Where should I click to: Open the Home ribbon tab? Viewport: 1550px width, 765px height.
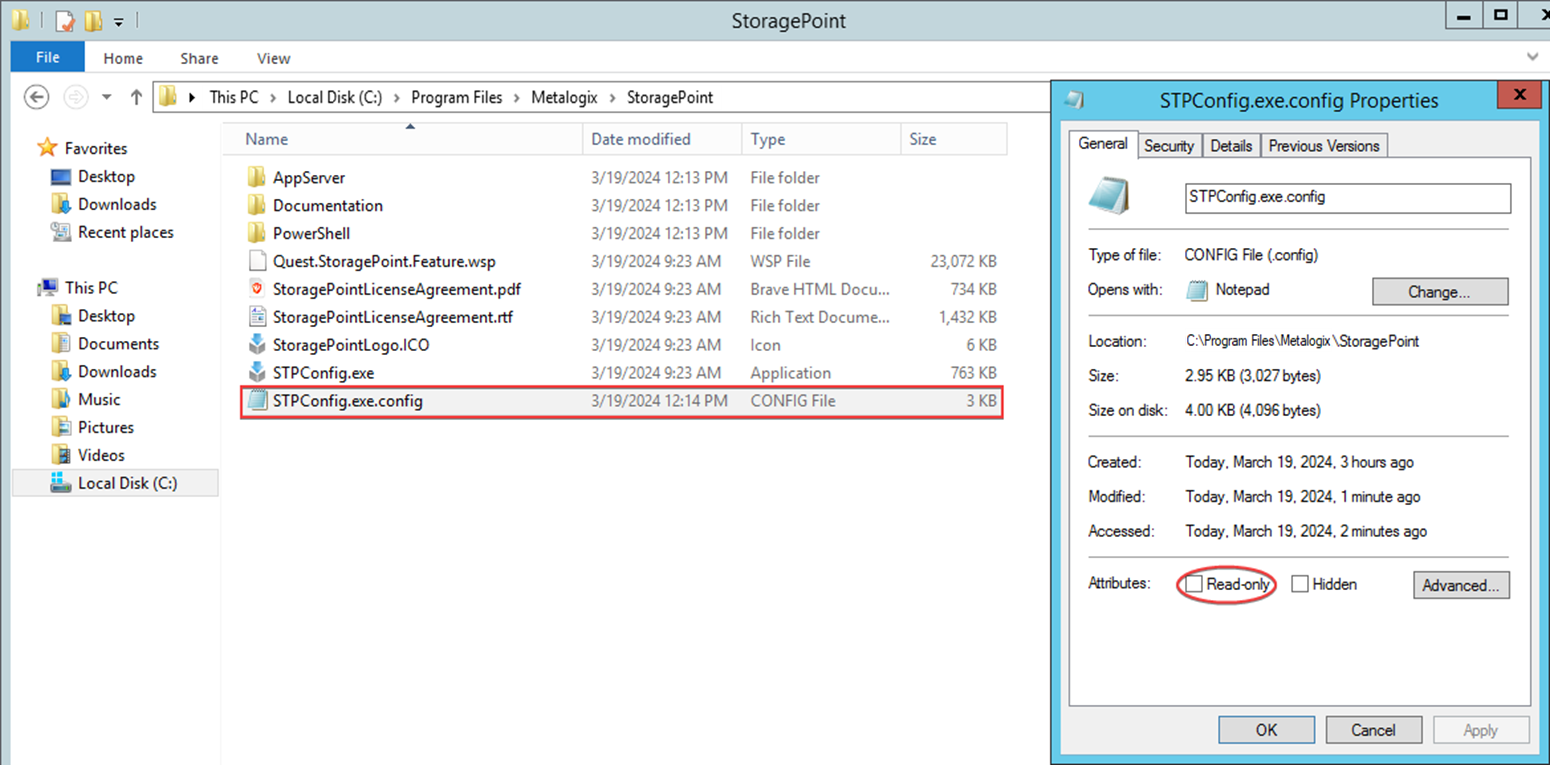pyautogui.click(x=123, y=59)
